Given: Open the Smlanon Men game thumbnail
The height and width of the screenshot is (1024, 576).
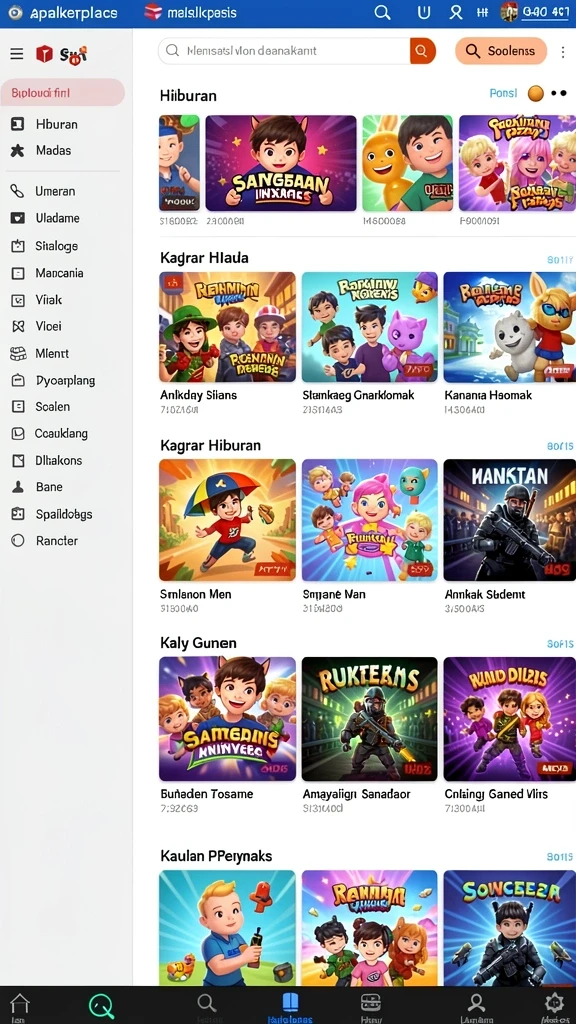Looking at the screenshot, I should click(x=227, y=520).
